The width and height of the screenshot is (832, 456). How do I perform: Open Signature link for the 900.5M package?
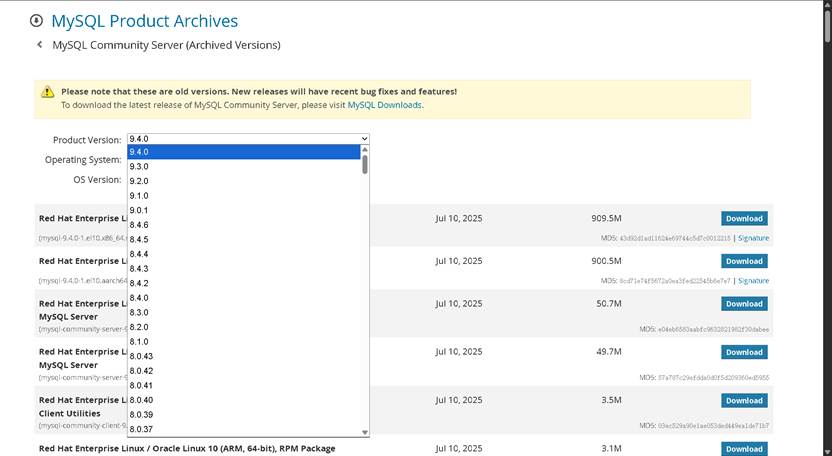[753, 281]
